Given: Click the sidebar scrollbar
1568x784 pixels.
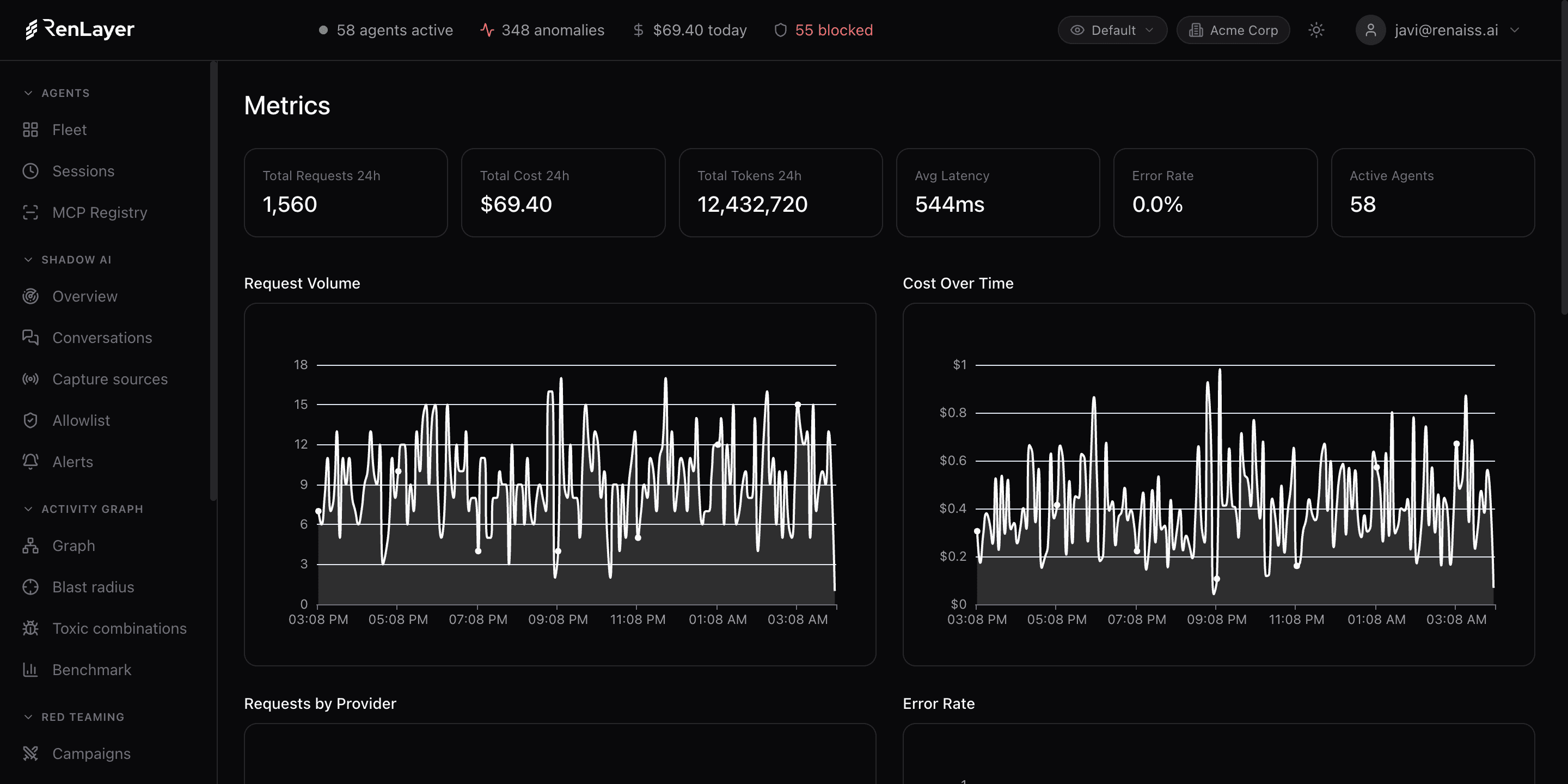Looking at the screenshot, I should pos(213,280).
